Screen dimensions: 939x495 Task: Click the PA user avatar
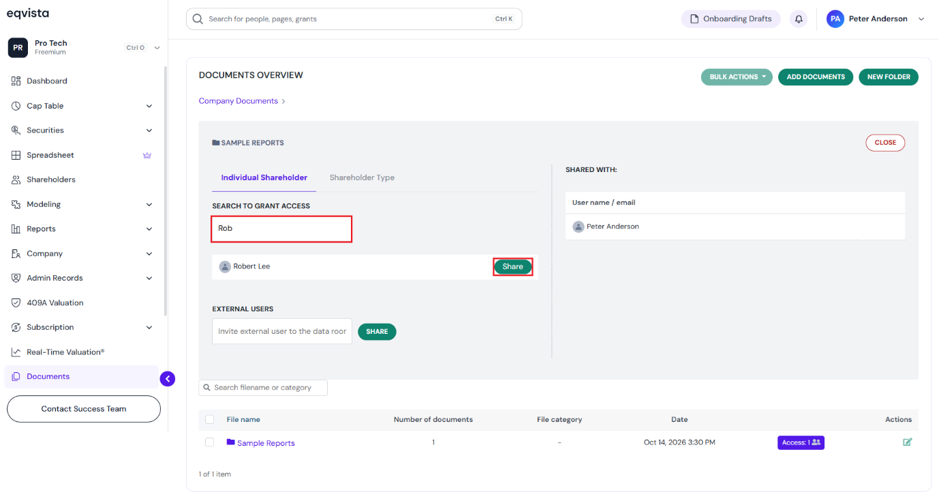pyautogui.click(x=835, y=19)
